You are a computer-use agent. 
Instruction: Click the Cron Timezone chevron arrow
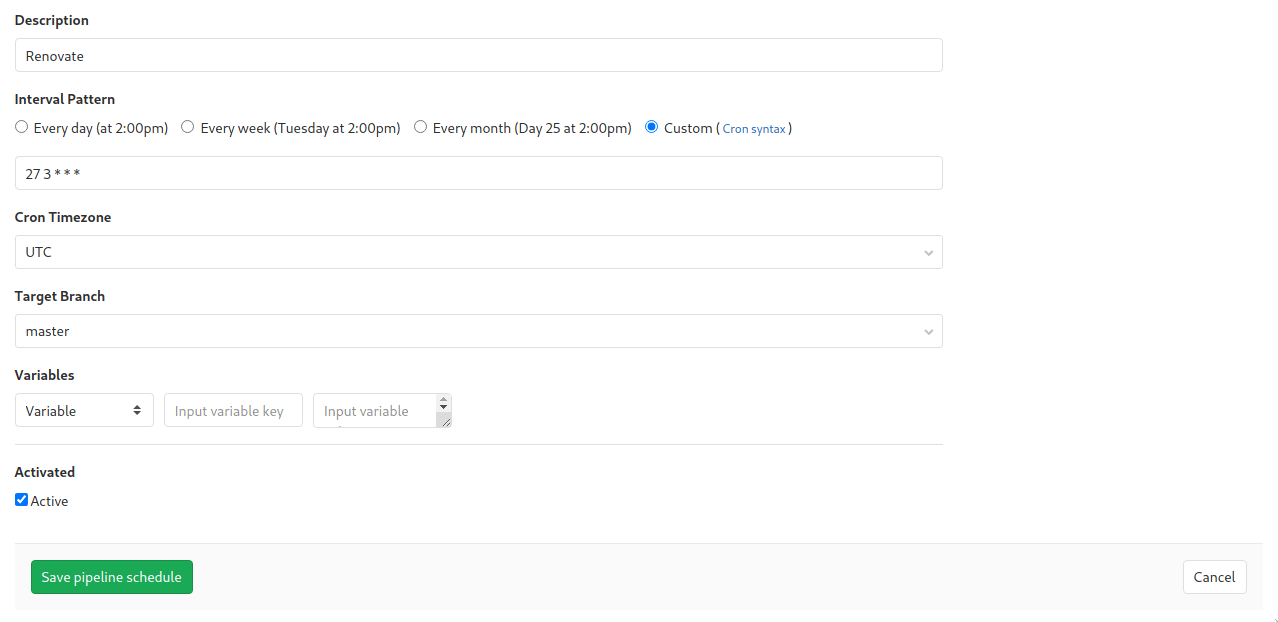click(929, 253)
